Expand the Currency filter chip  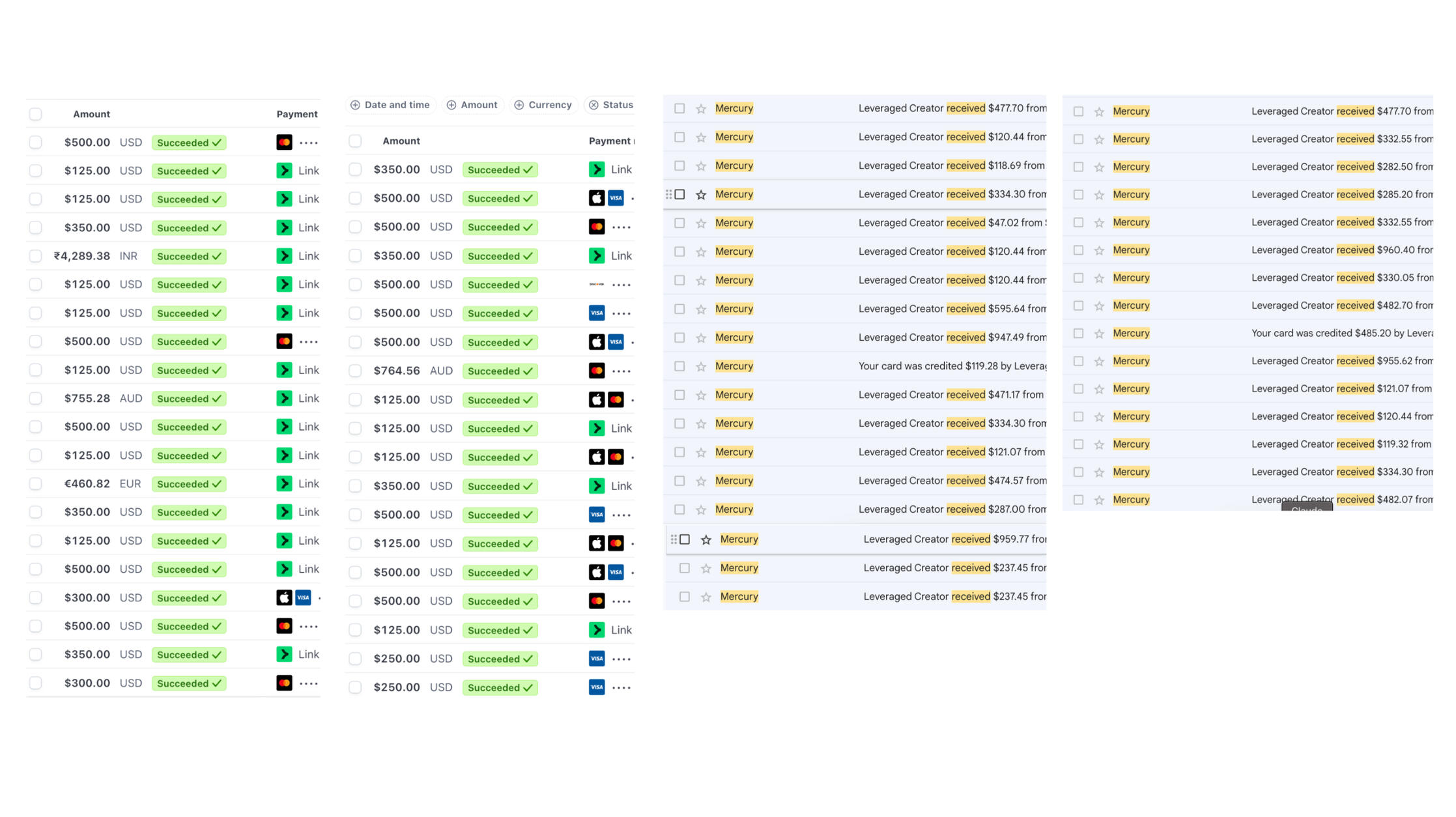click(x=543, y=105)
